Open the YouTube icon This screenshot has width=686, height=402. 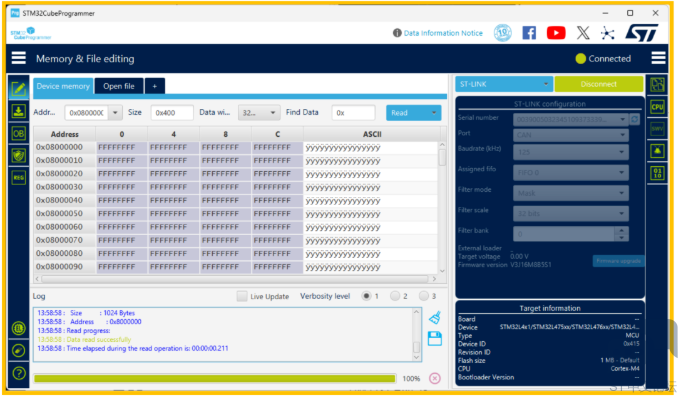click(x=556, y=33)
